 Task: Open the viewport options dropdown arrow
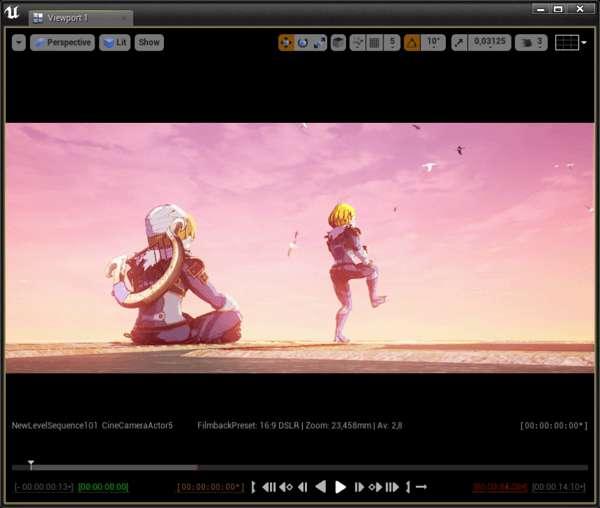tap(19, 42)
